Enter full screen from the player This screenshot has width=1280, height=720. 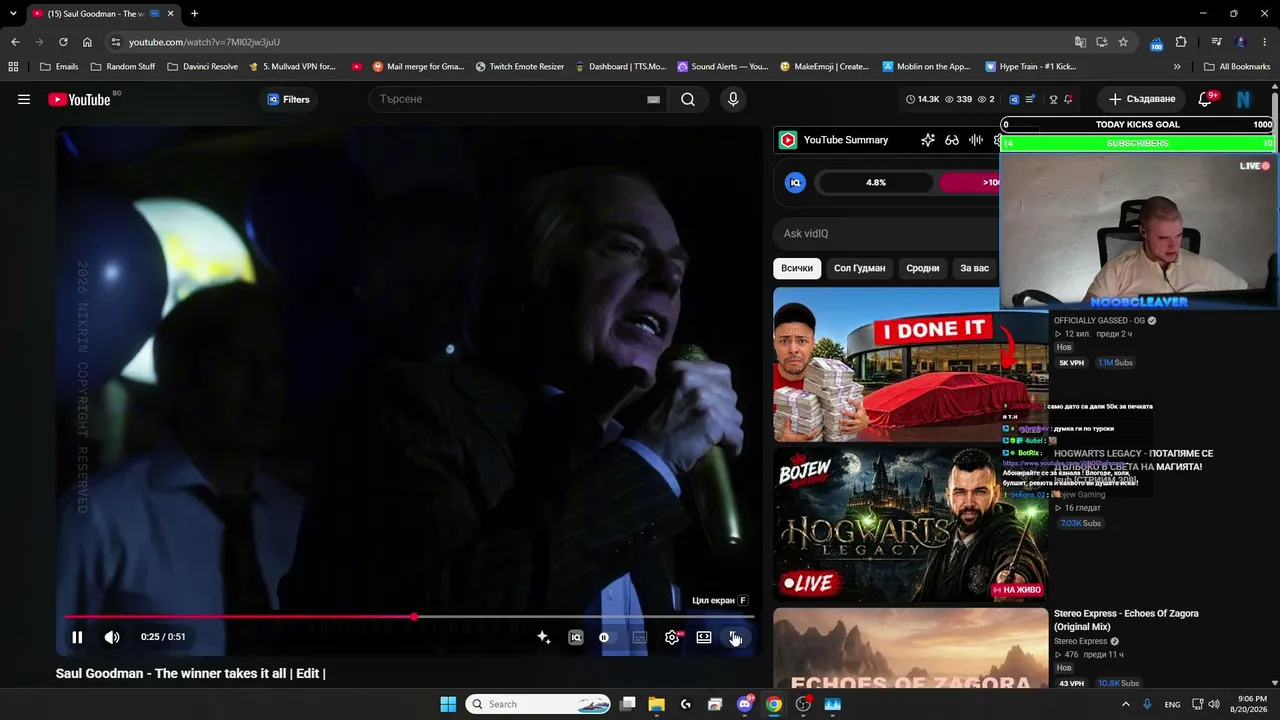(x=735, y=637)
